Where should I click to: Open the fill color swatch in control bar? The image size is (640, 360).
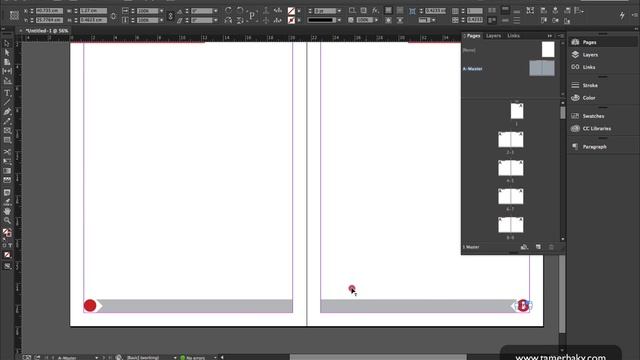point(291,11)
